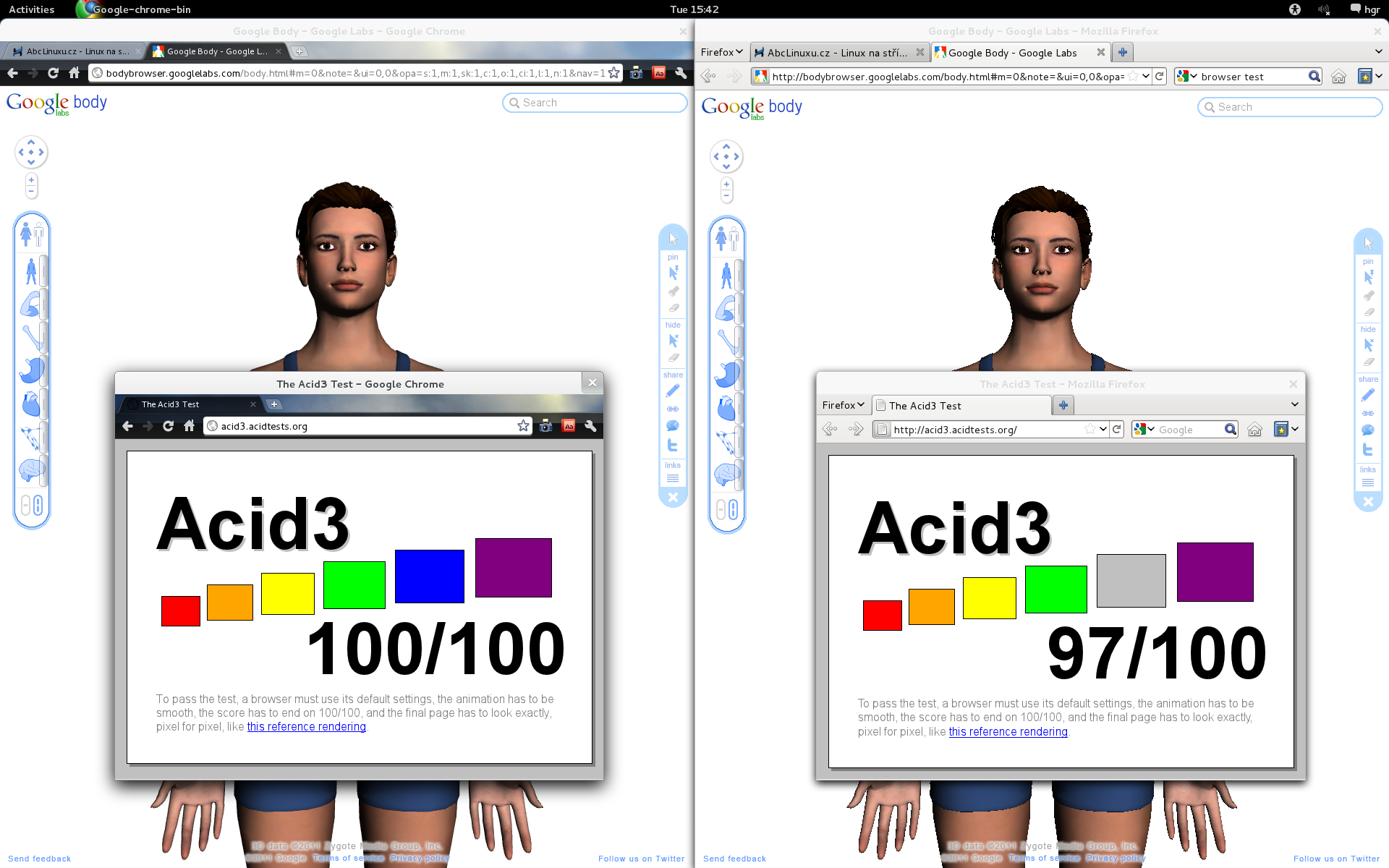Screen dimensions: 1389x868
Task: Toggle male/female model in Firefox Google Body
Action: (727, 238)
